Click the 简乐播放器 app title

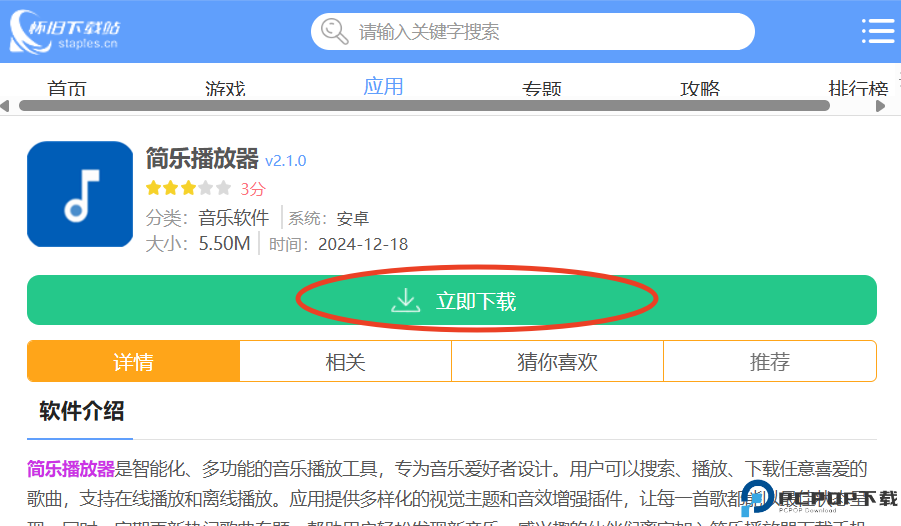(x=202, y=159)
